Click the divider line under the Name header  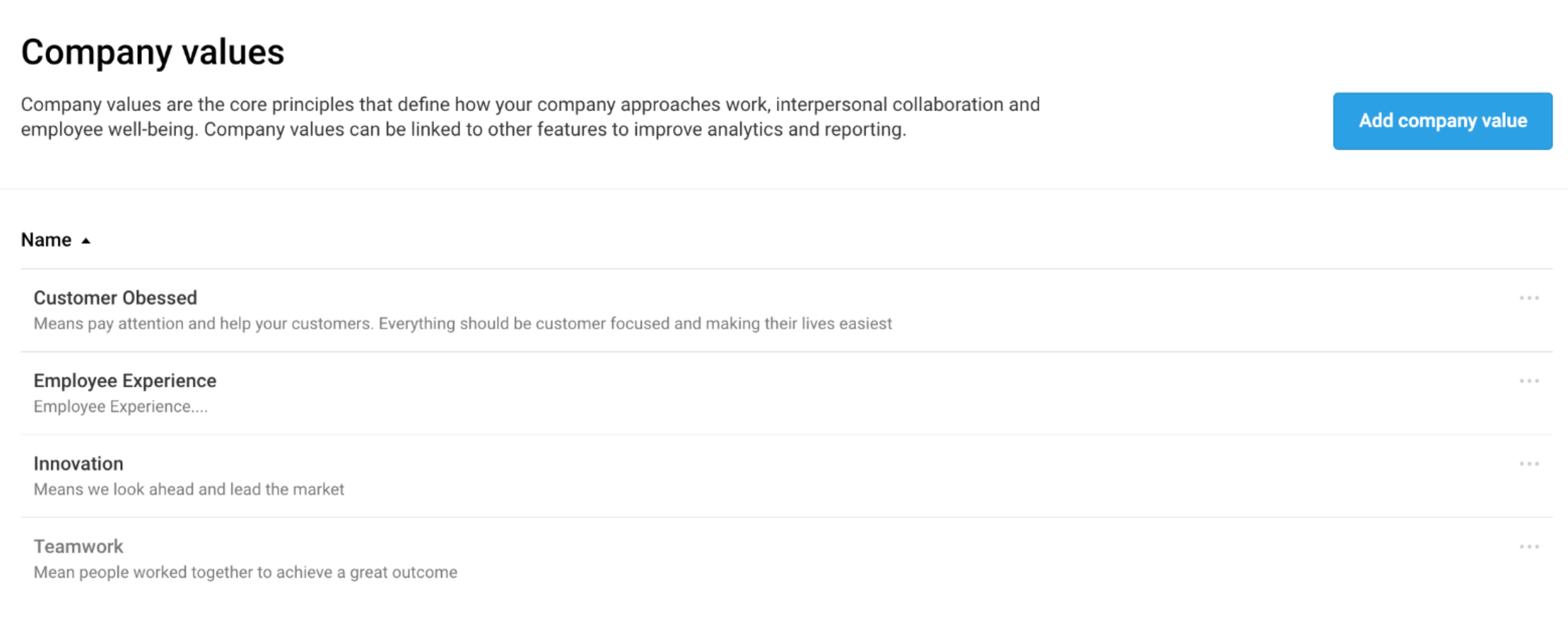point(787,268)
